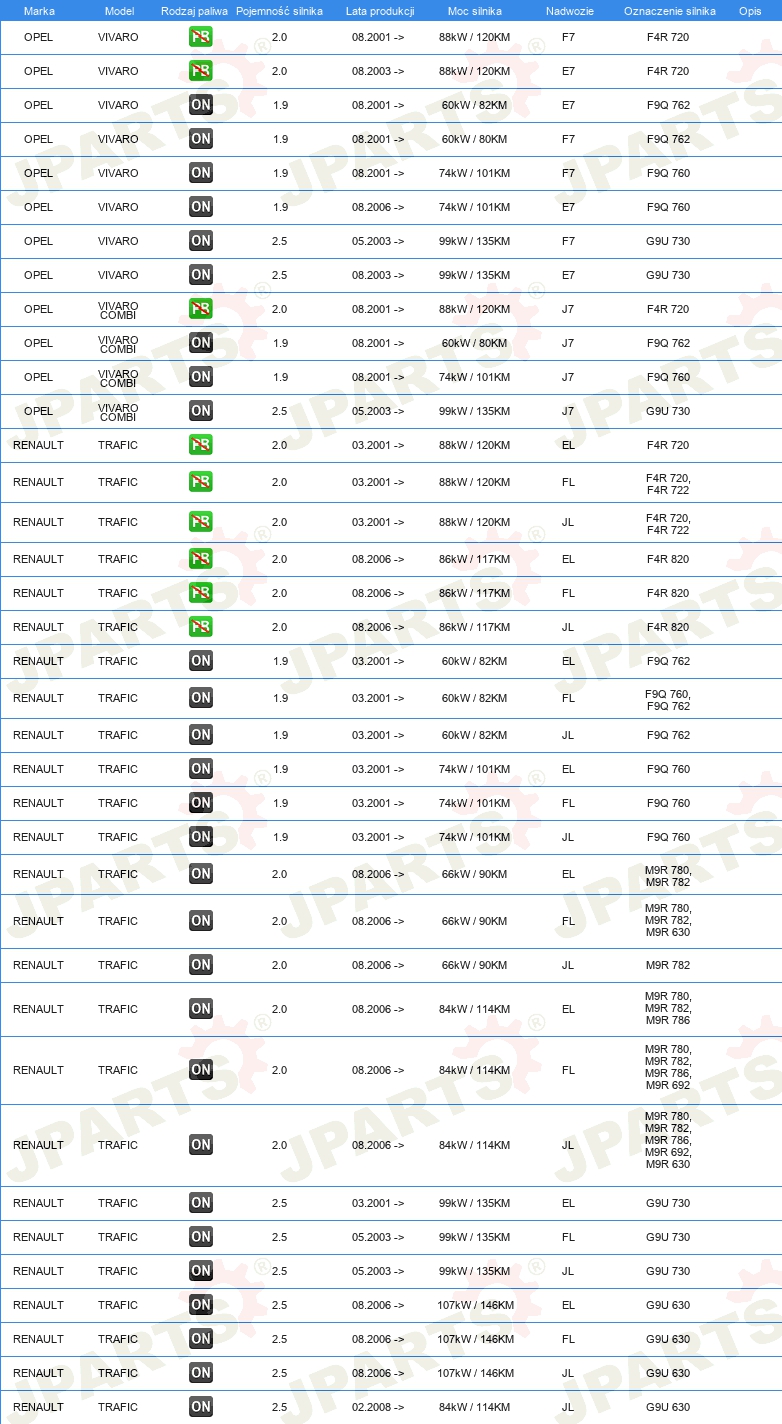Select capacity 1.9 in Vivaro Combi 60kW row
The width and height of the screenshot is (782, 1424).
point(280,343)
